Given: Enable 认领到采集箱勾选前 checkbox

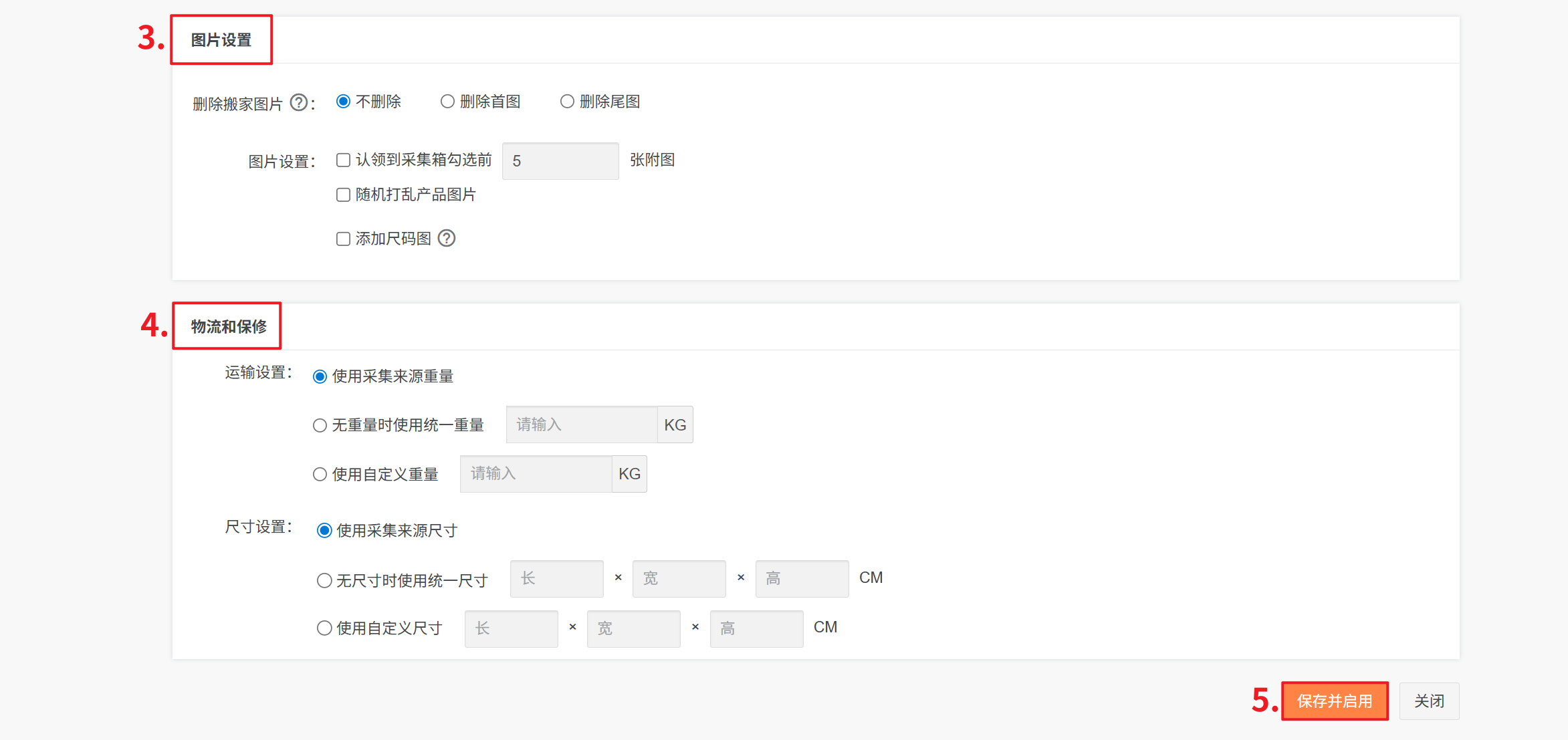Looking at the screenshot, I should pos(343,160).
